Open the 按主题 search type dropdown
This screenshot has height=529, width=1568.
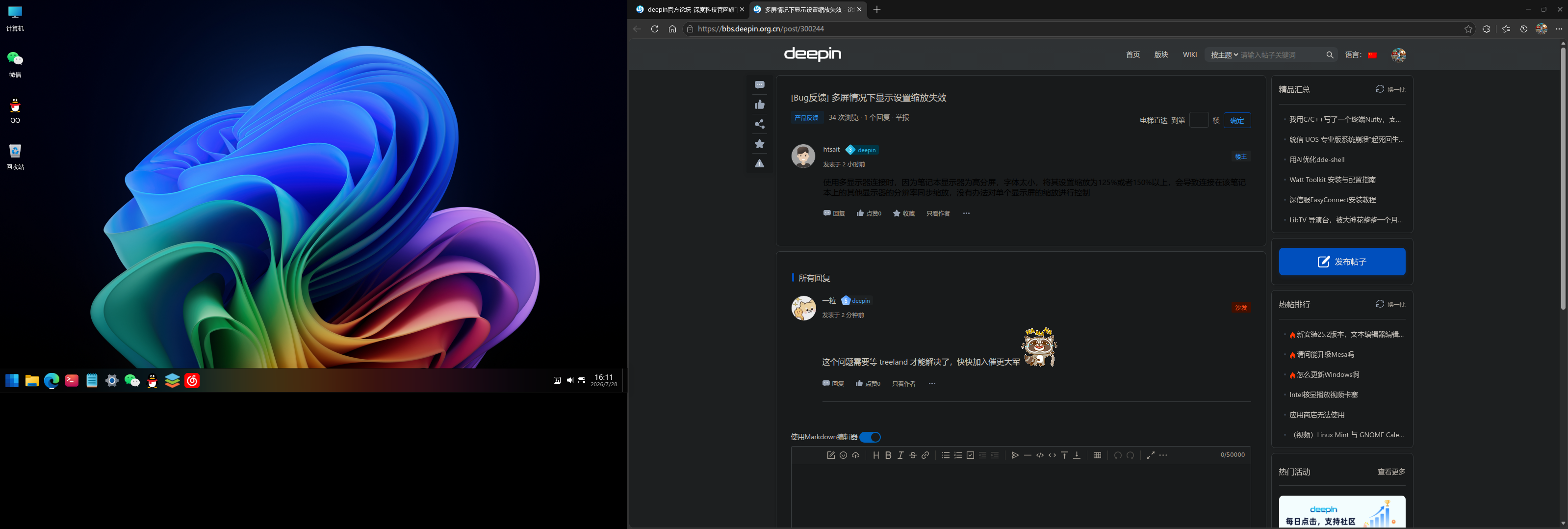click(x=1224, y=55)
